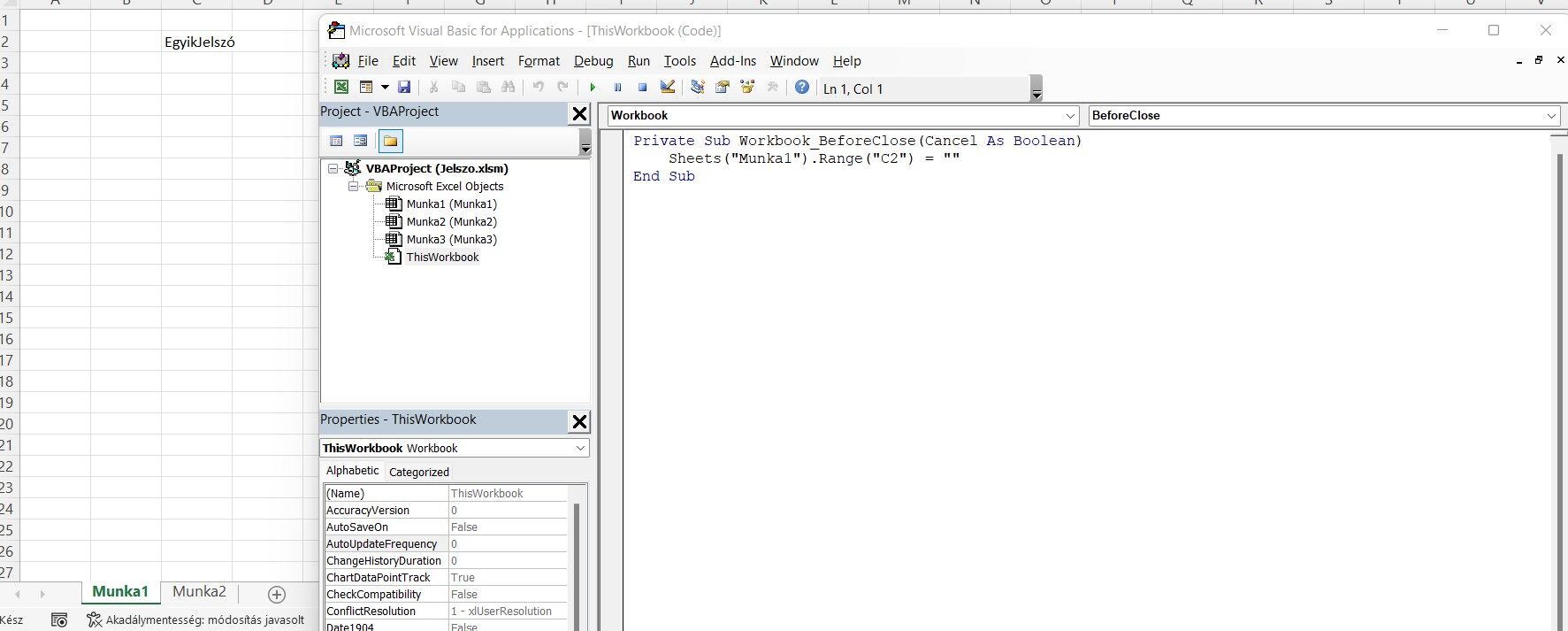Click the Save floppy disk icon
The image size is (1568, 631).
[x=404, y=87]
